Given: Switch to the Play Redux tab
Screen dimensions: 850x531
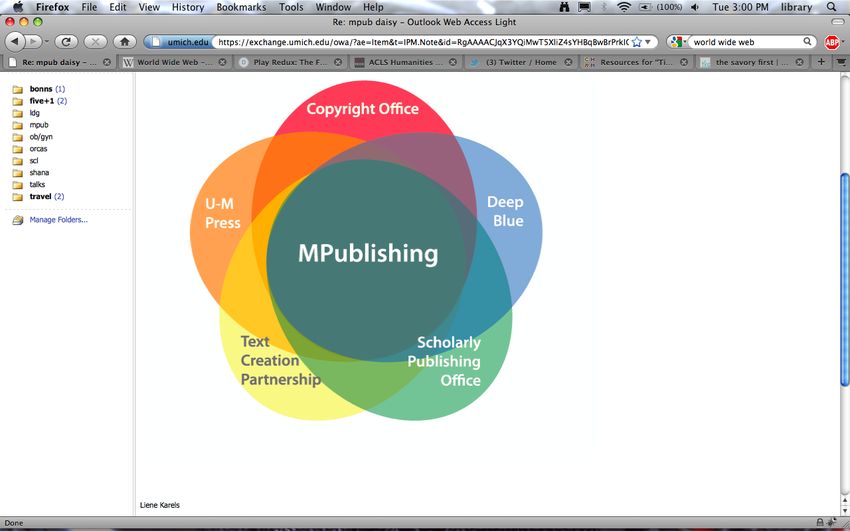Looking at the screenshot, I should point(290,62).
